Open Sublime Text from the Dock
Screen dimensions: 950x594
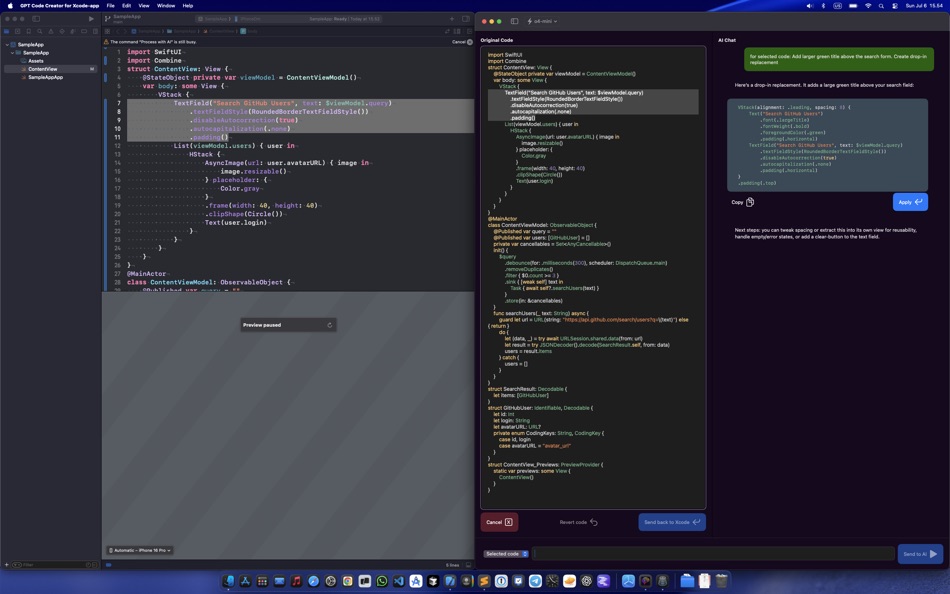click(x=484, y=581)
